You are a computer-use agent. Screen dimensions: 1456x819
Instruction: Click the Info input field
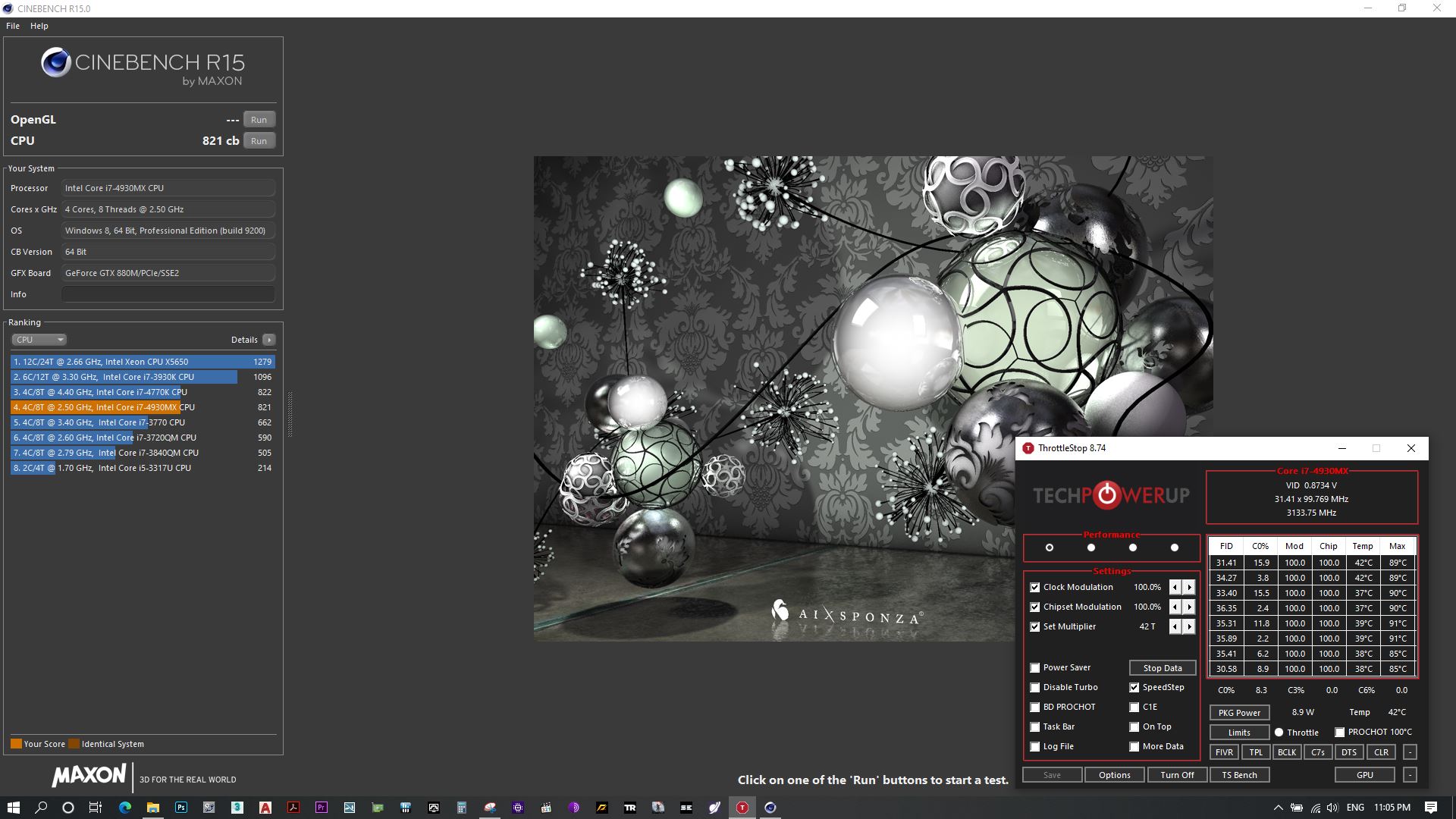pyautogui.click(x=168, y=294)
